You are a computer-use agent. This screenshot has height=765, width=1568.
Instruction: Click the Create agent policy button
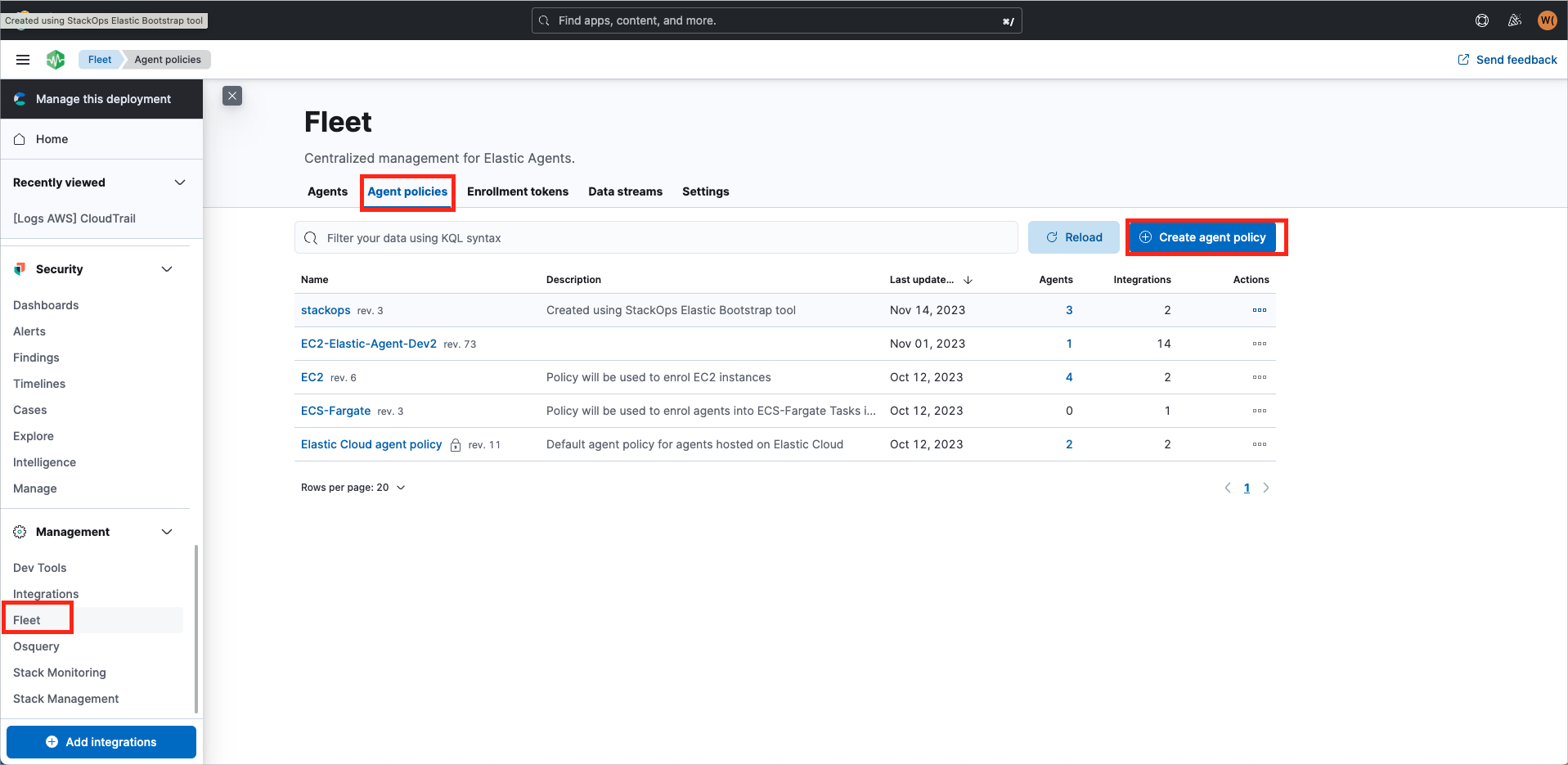pyautogui.click(x=1202, y=236)
